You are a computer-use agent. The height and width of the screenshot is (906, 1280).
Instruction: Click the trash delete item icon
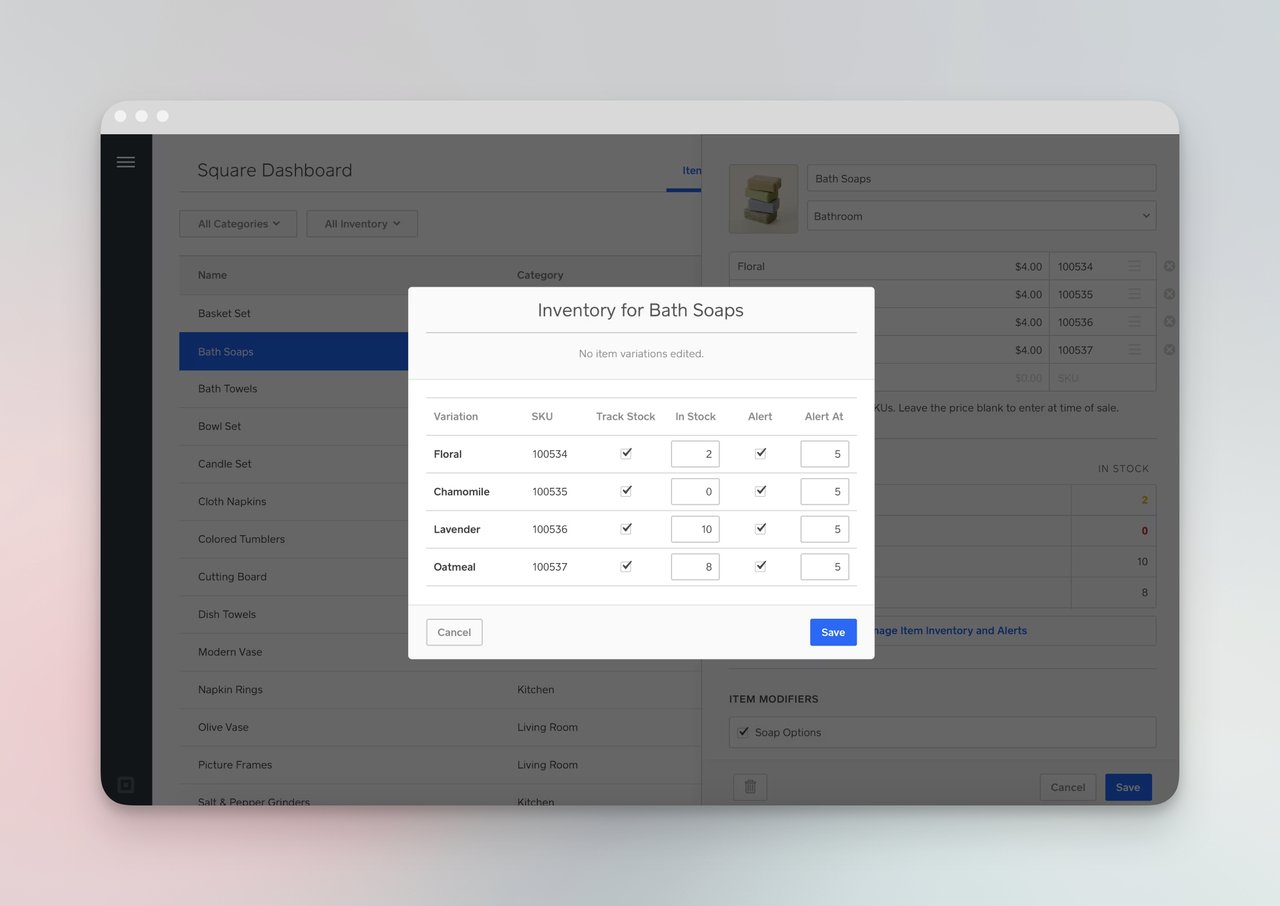[x=750, y=788]
